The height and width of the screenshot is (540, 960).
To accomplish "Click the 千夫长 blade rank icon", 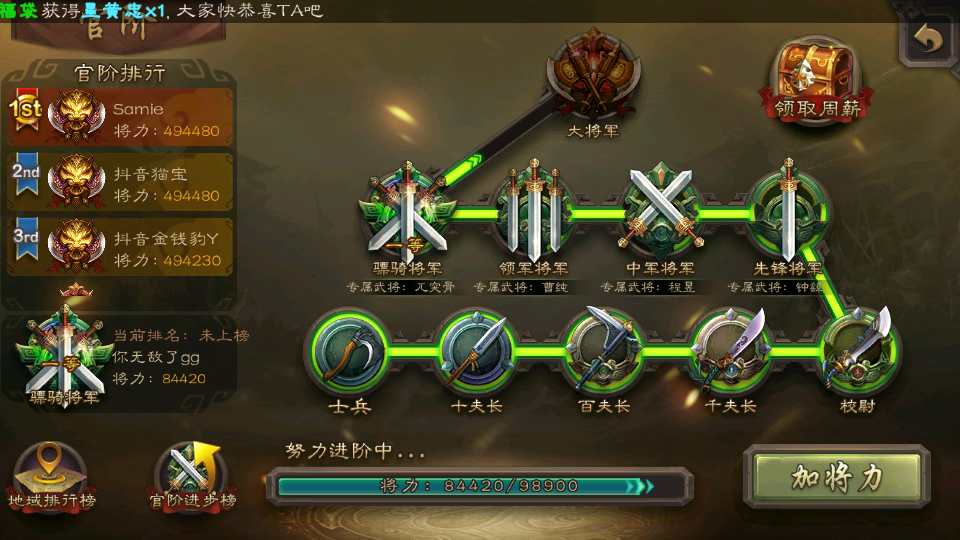I will pos(731,351).
